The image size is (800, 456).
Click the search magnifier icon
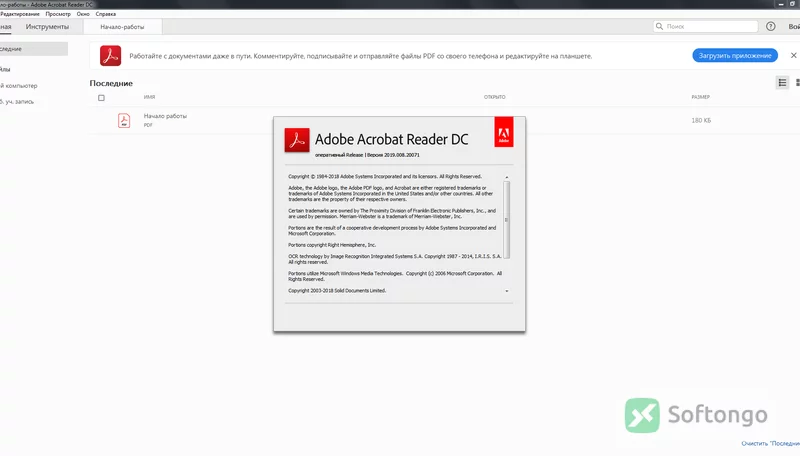pos(659,26)
